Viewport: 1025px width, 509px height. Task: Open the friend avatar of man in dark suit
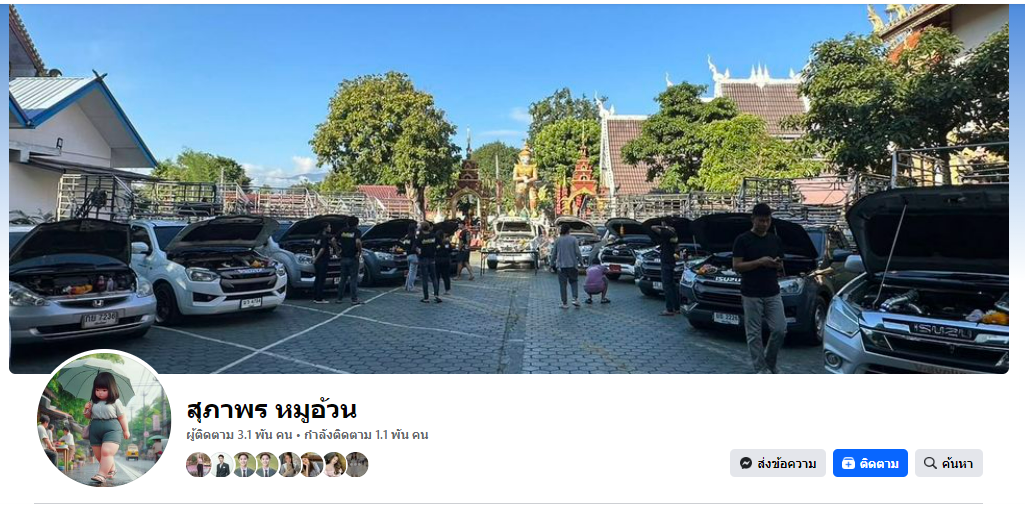click(x=221, y=465)
